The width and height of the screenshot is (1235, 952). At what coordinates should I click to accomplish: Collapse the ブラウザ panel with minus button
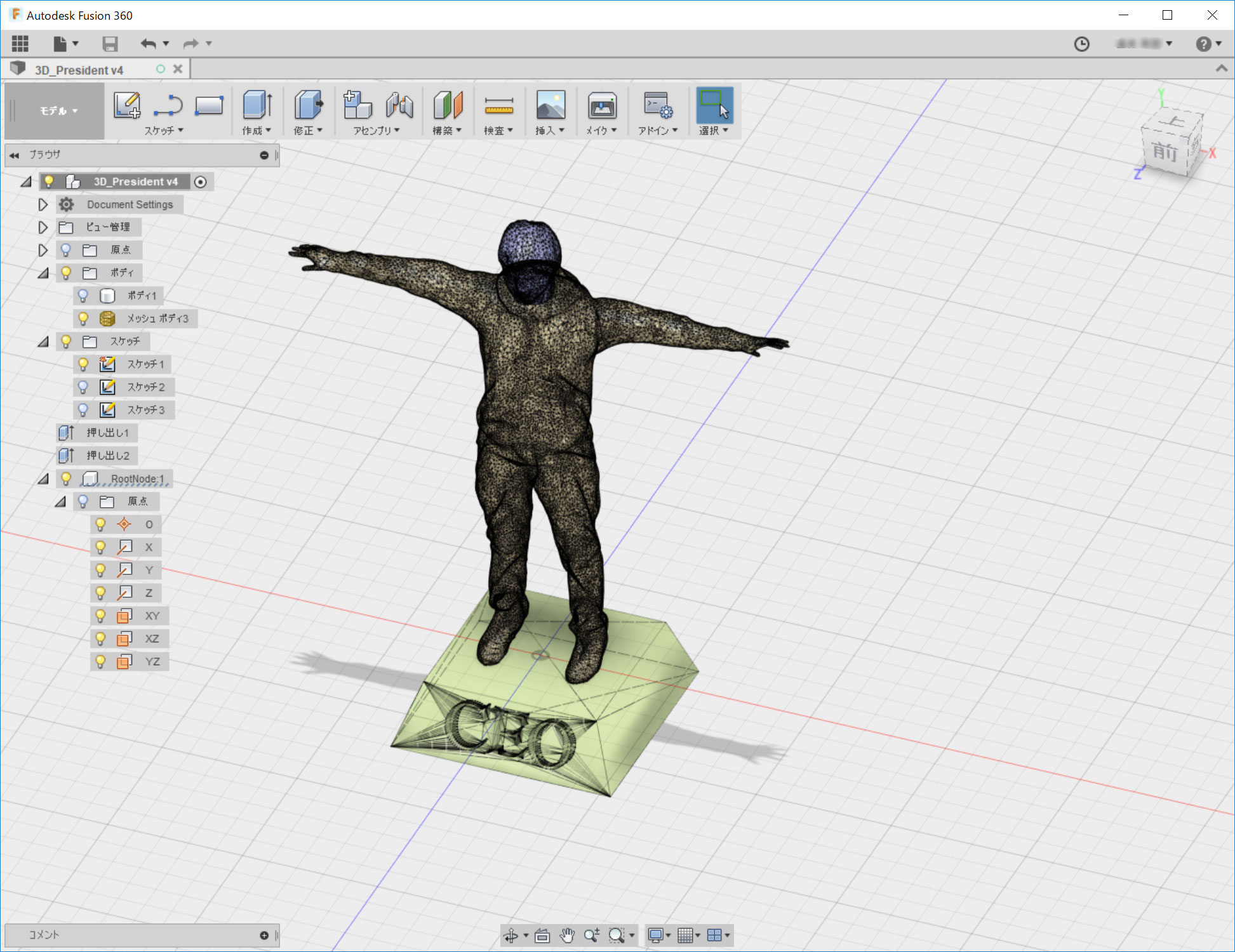coord(264,155)
